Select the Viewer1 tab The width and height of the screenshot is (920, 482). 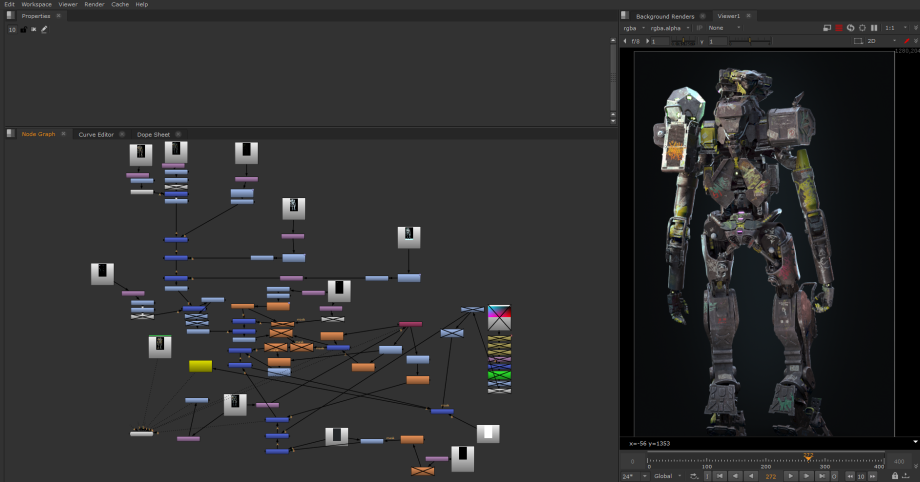[x=729, y=16]
